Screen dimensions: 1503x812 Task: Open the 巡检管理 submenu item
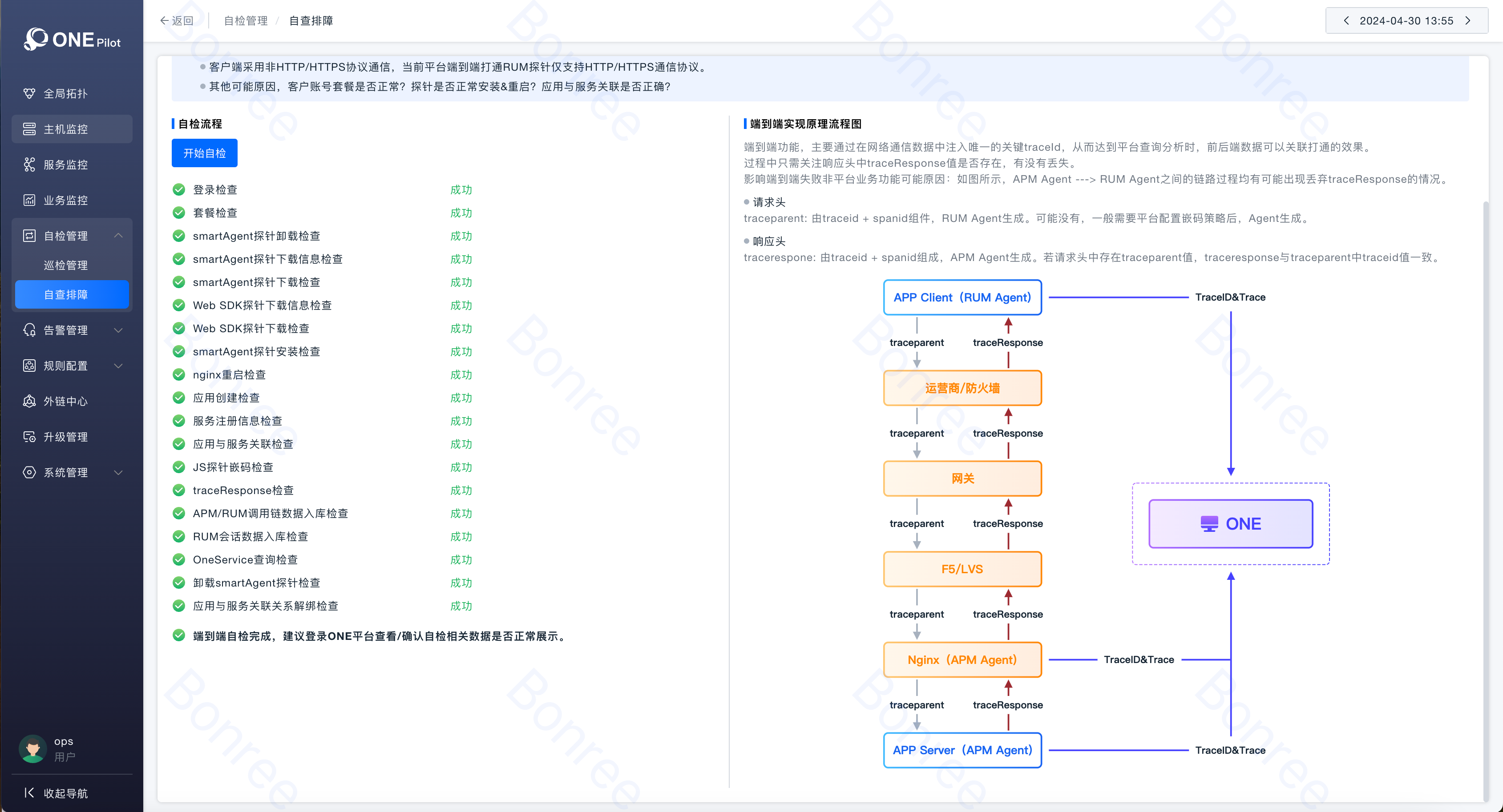pos(66,265)
